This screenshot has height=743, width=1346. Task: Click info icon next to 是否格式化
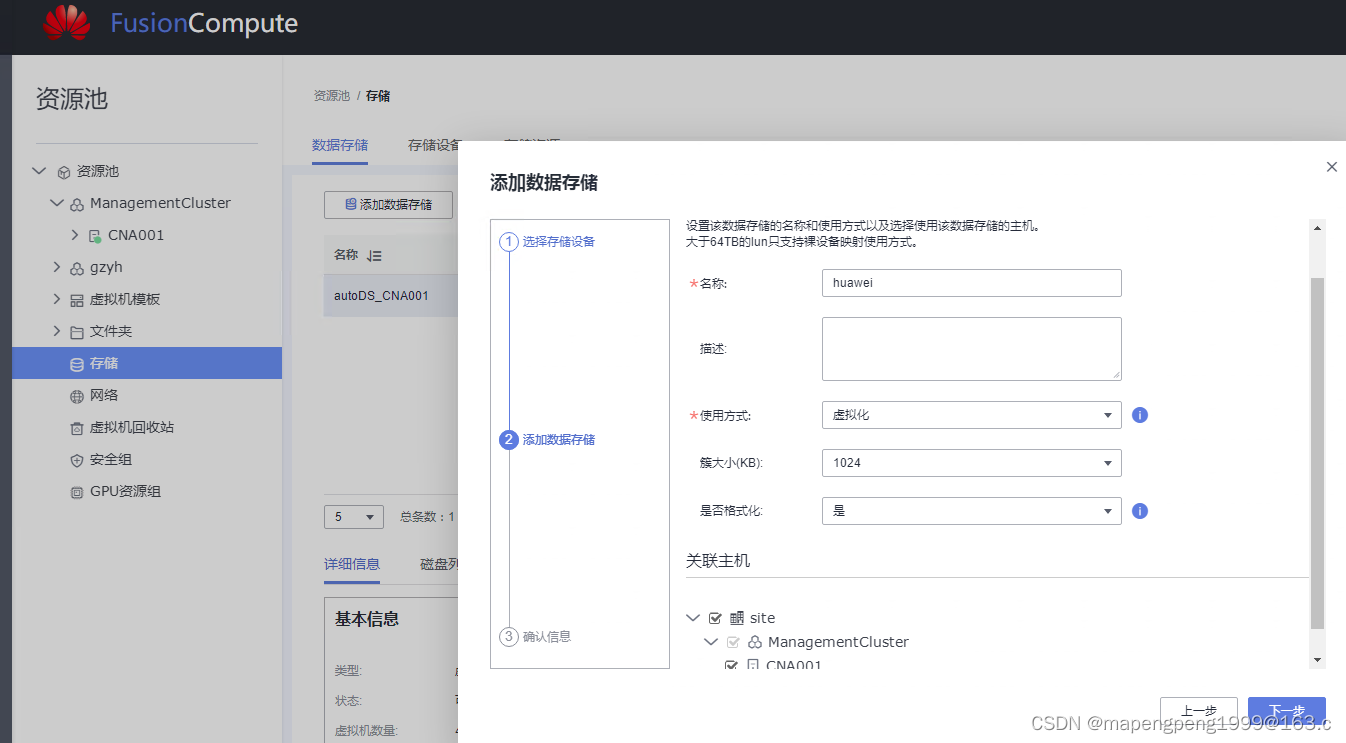1140,511
